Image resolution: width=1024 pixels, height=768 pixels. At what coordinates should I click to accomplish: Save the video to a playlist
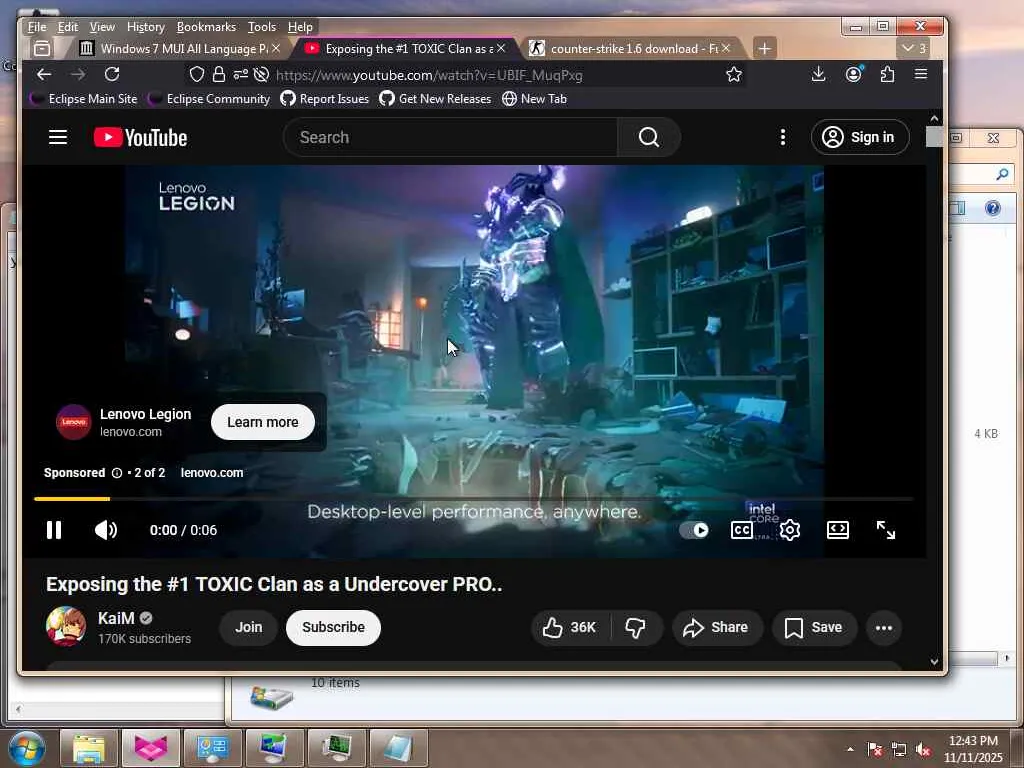(814, 628)
